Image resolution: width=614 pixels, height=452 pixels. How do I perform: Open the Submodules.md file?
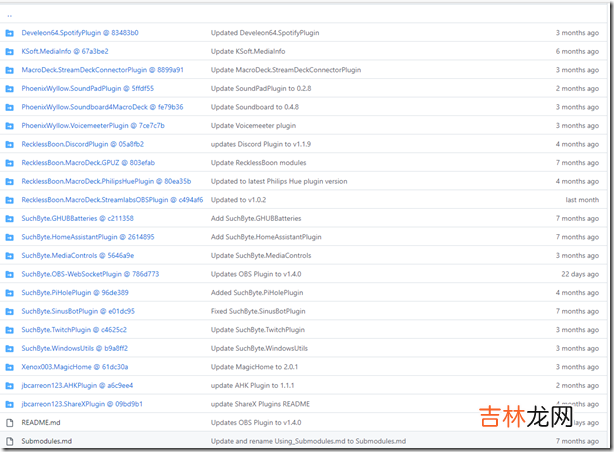(47, 440)
